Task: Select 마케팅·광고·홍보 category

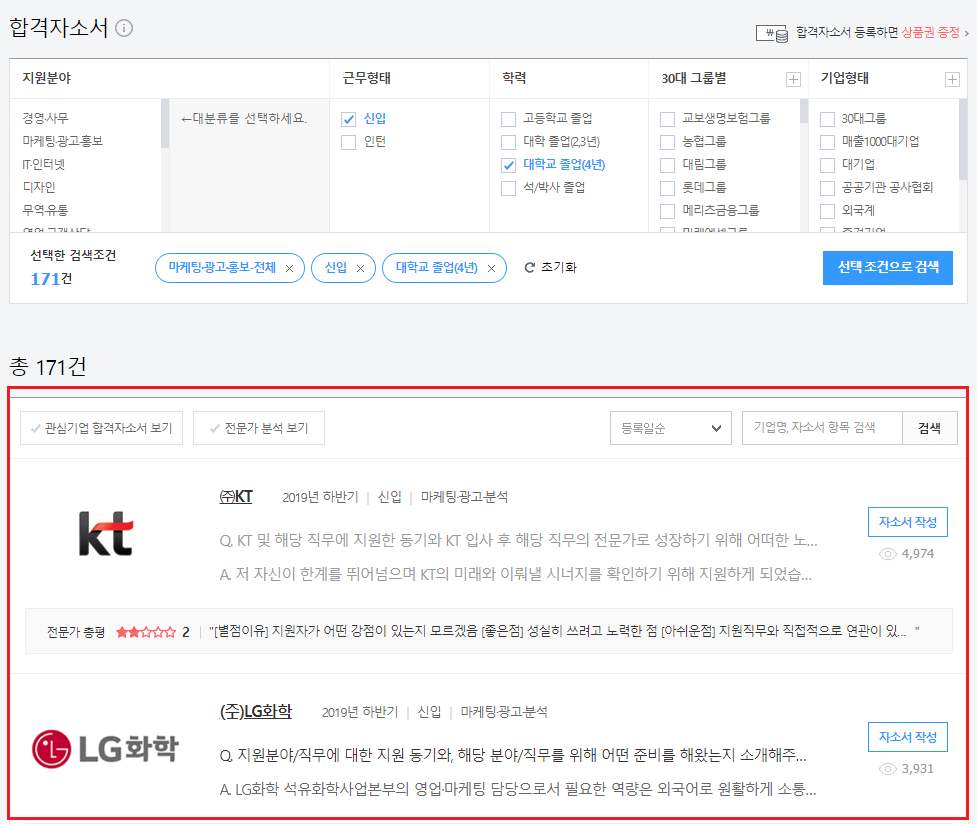Action: (x=63, y=141)
